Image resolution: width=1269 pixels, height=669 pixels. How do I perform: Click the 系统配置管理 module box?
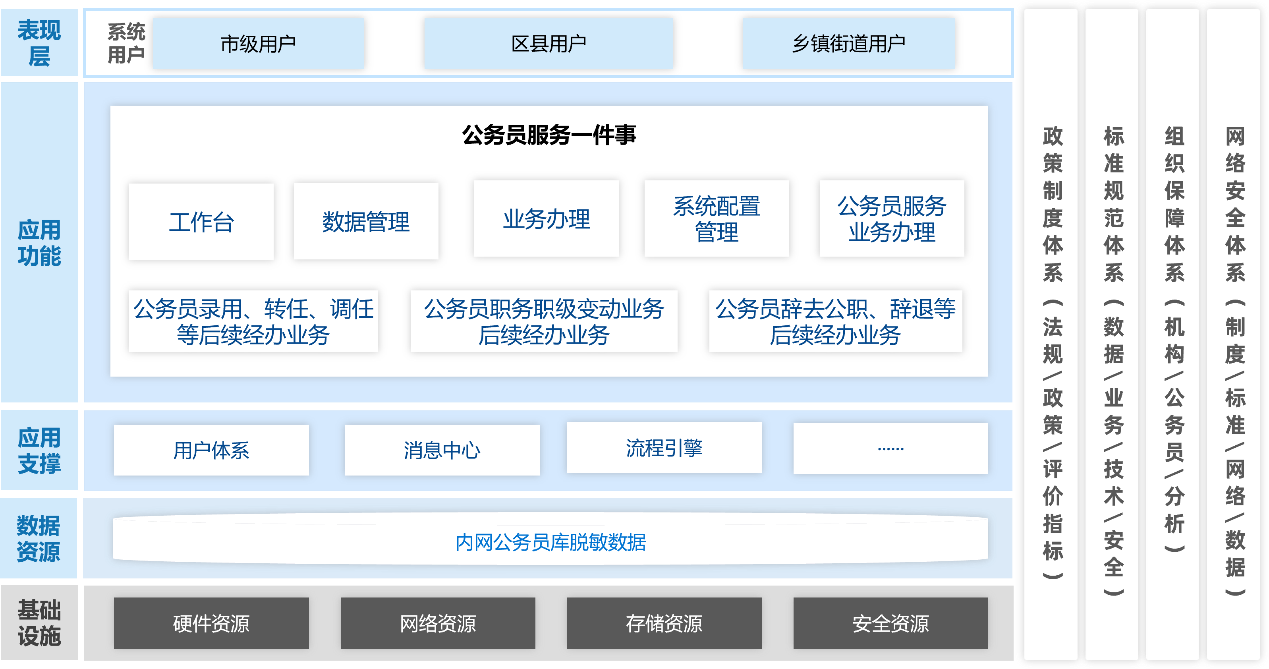(717, 219)
